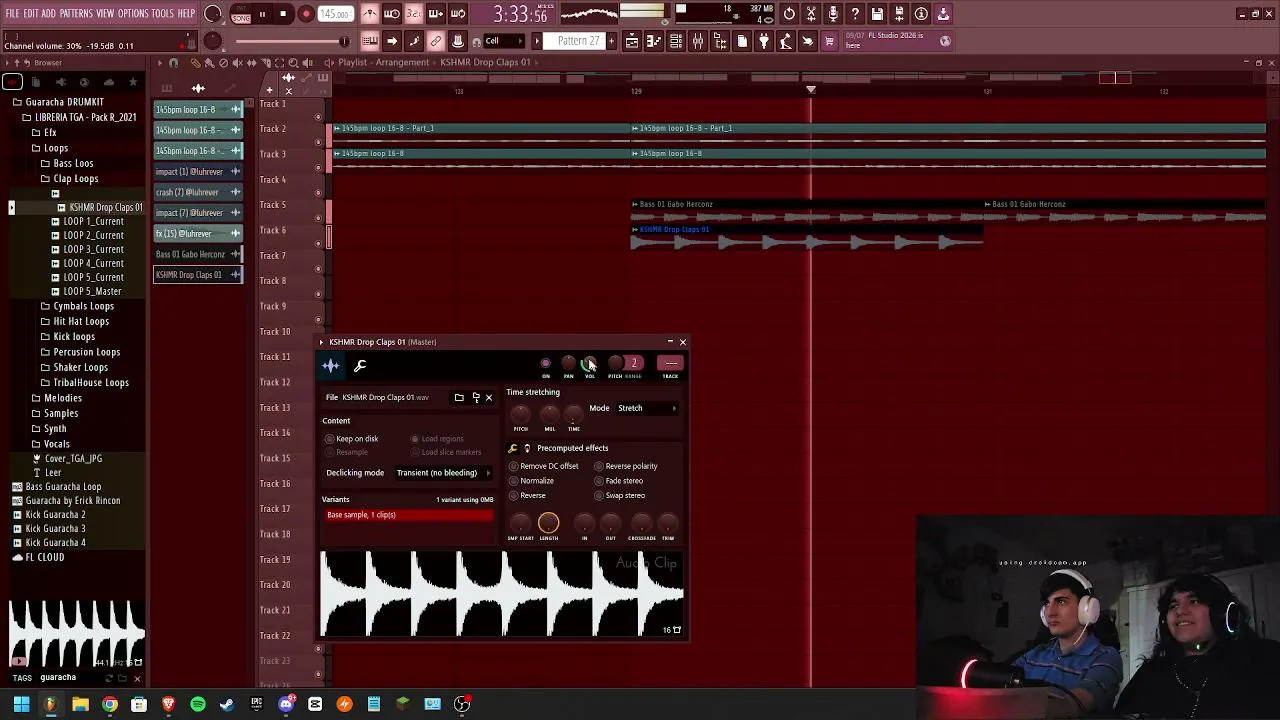Clear the browser tags with X
Image resolution: width=1280 pixels, height=720 pixels.
coord(137,679)
